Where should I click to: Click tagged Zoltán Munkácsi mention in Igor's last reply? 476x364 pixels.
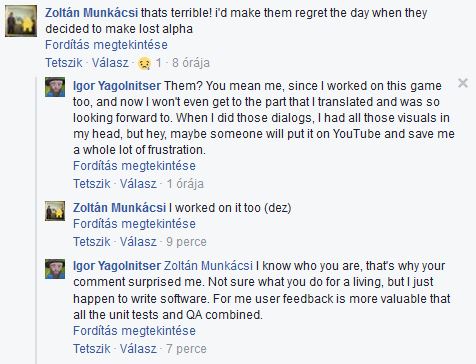208,266
